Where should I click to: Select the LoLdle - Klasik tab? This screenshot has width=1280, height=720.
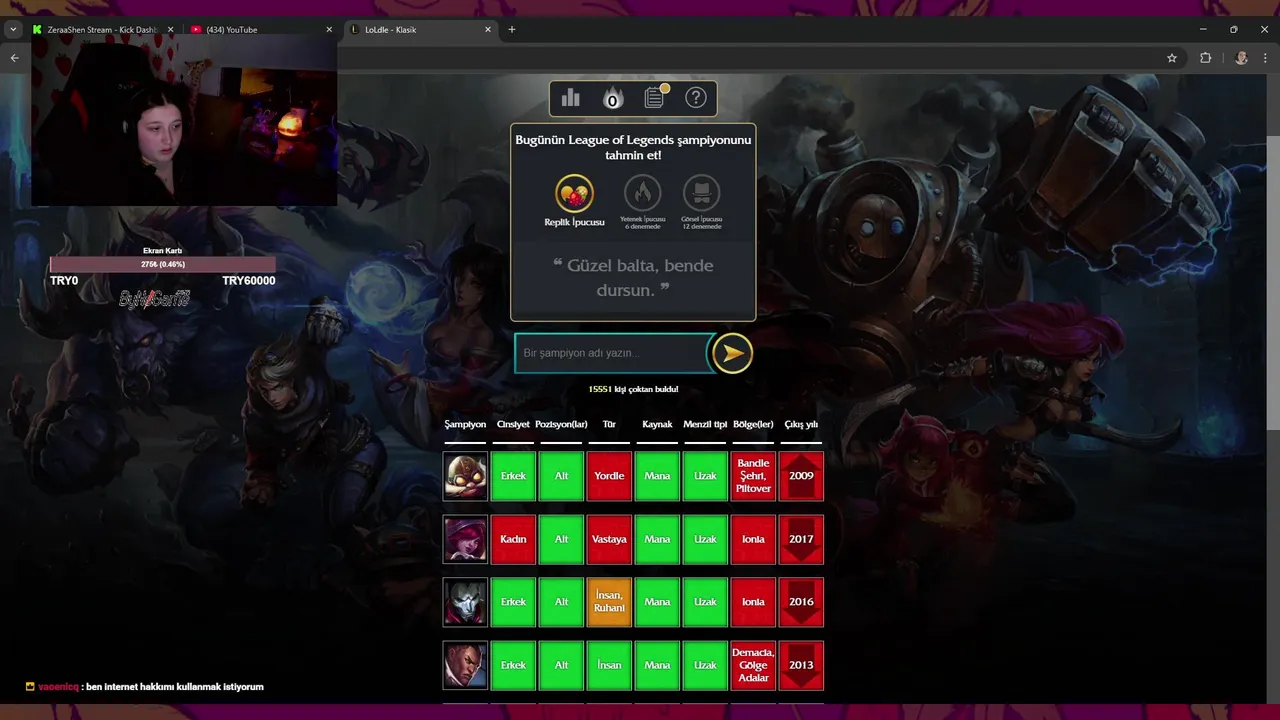tap(421, 29)
